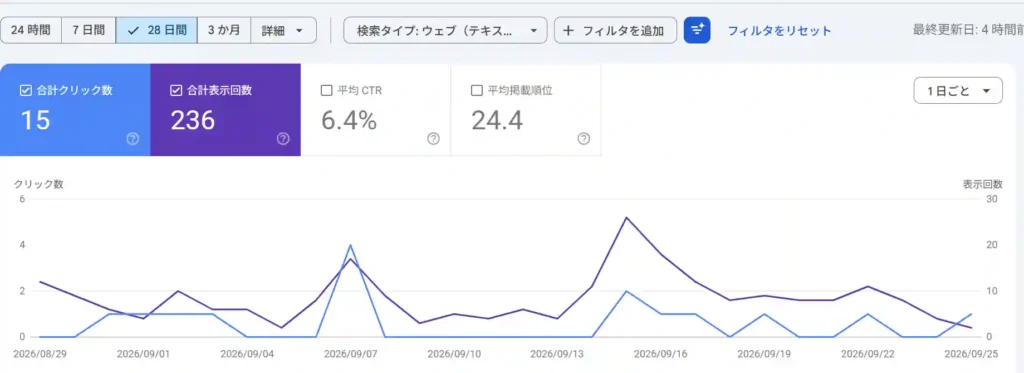Click the クリック数 axis label
The image size is (1024, 373).
(39, 184)
